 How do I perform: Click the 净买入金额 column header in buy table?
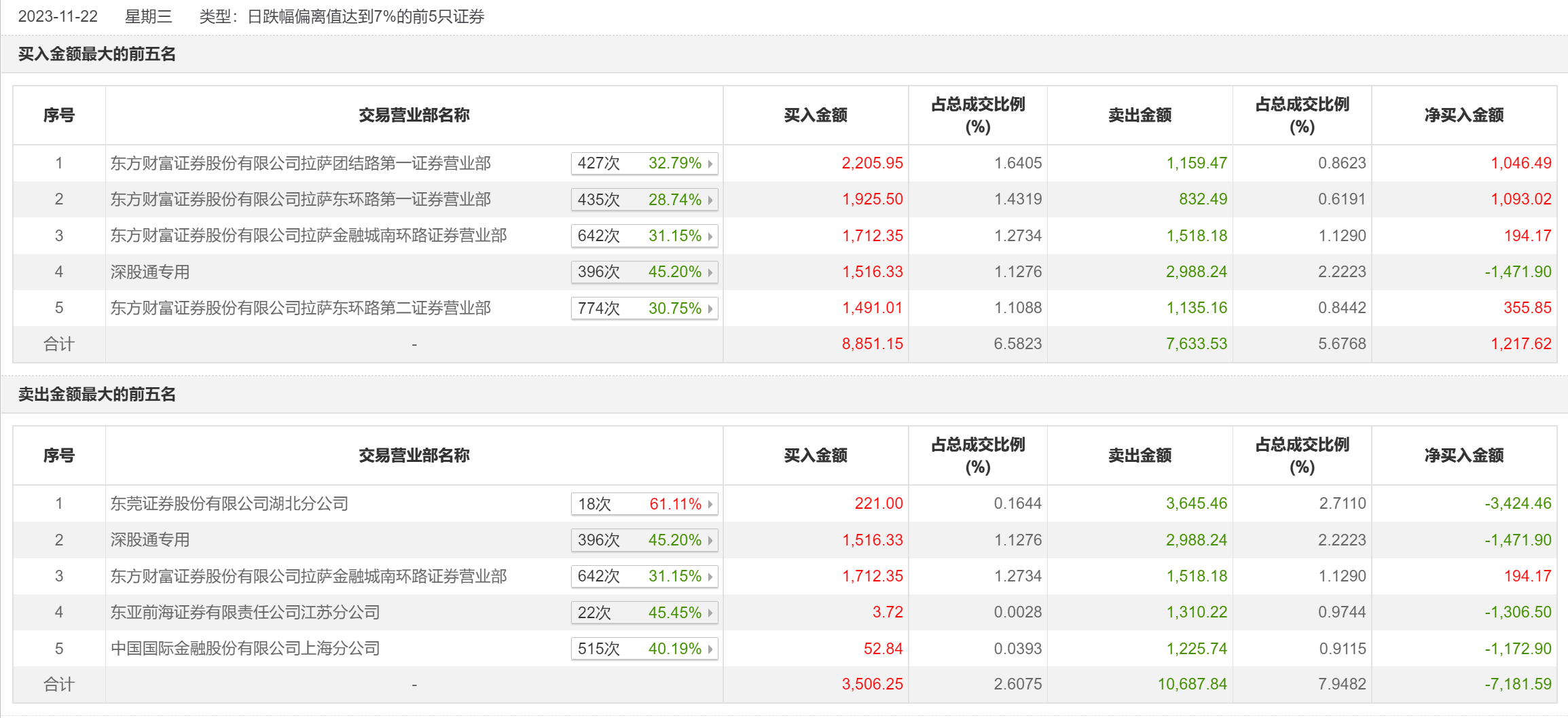point(1464,115)
